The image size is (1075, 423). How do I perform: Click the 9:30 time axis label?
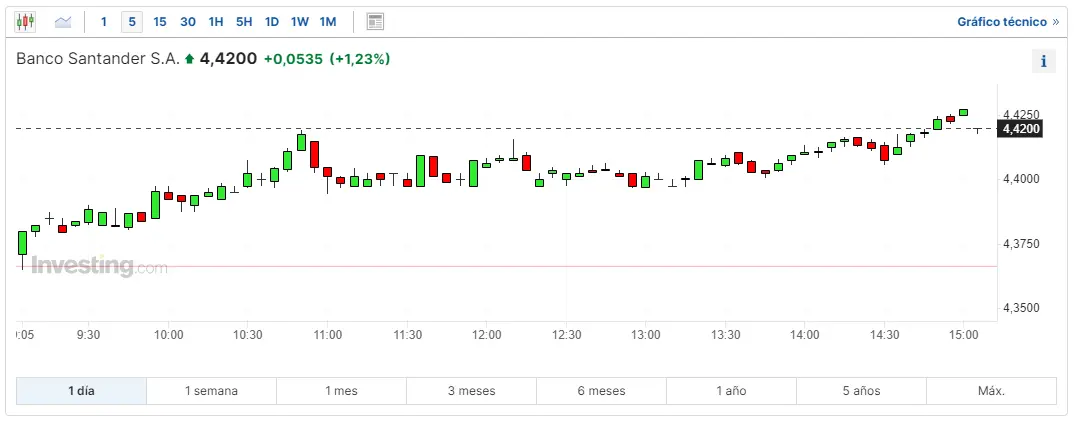(x=88, y=335)
